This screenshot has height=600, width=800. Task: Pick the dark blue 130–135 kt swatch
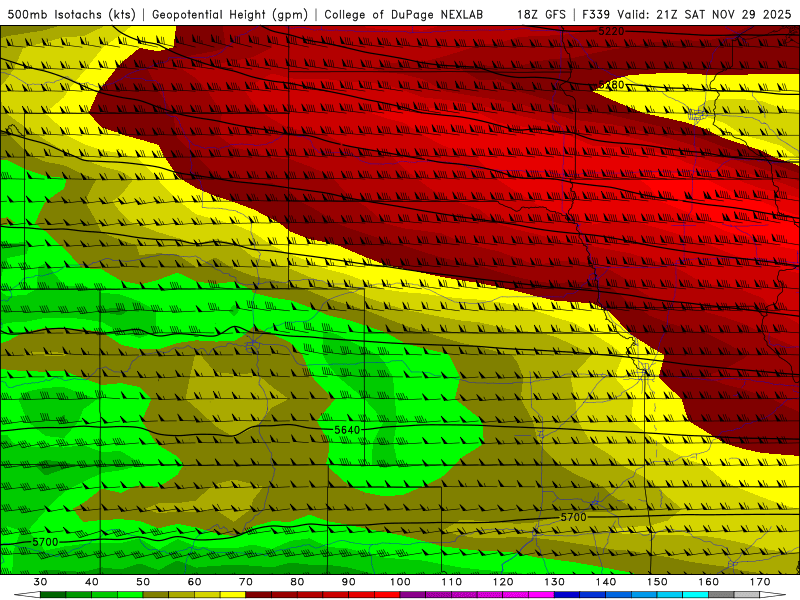point(567,595)
